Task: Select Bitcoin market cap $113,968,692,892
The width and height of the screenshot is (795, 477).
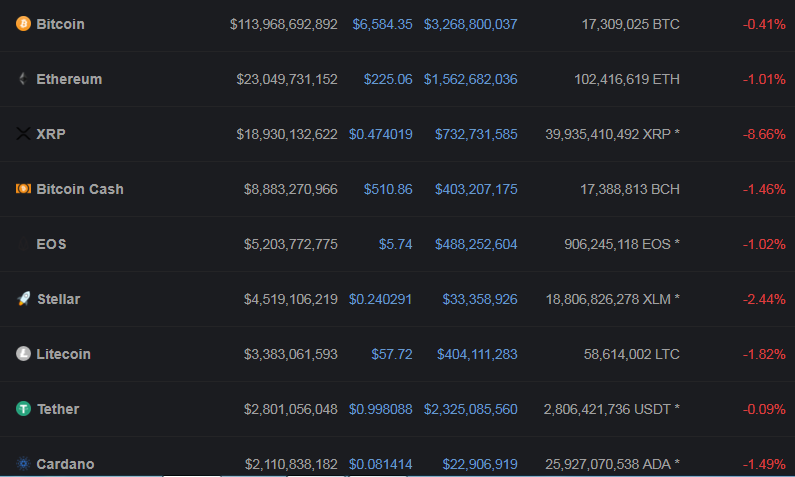Action: 283,24
